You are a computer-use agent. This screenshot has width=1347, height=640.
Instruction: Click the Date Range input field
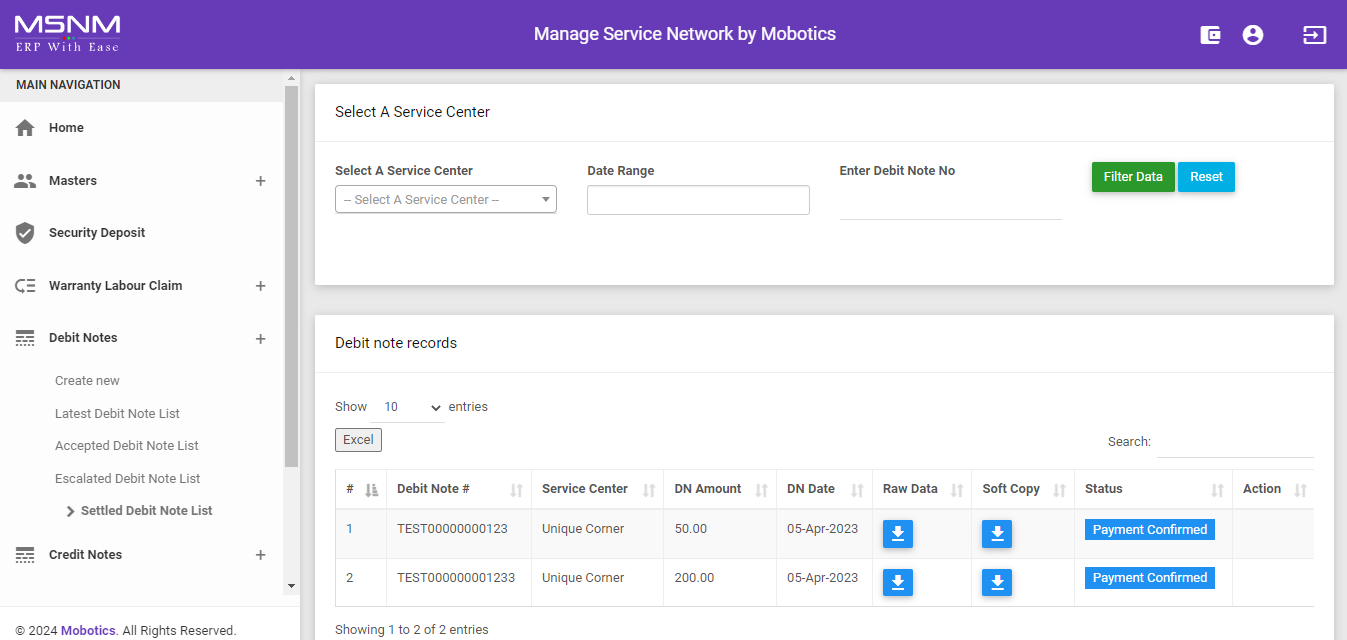697,200
